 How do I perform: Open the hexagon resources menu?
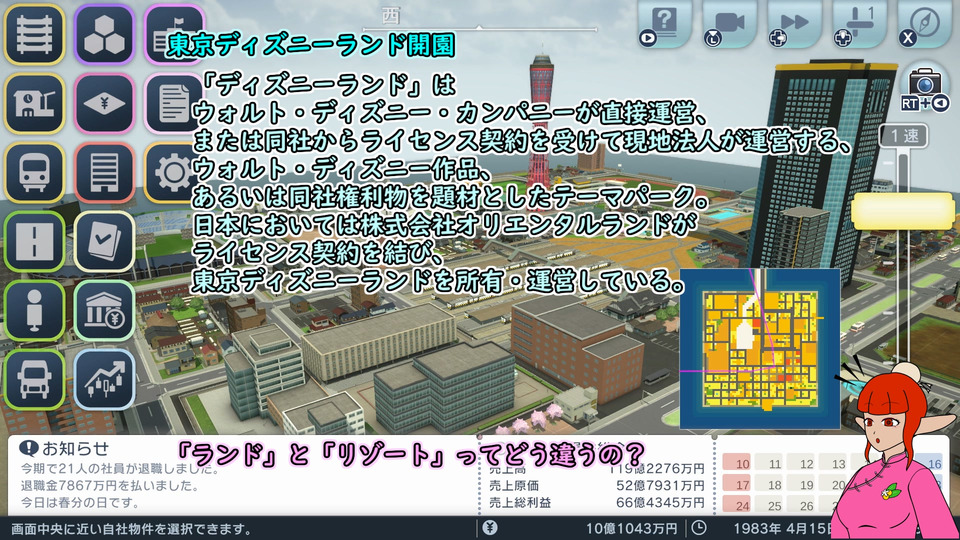click(x=104, y=34)
